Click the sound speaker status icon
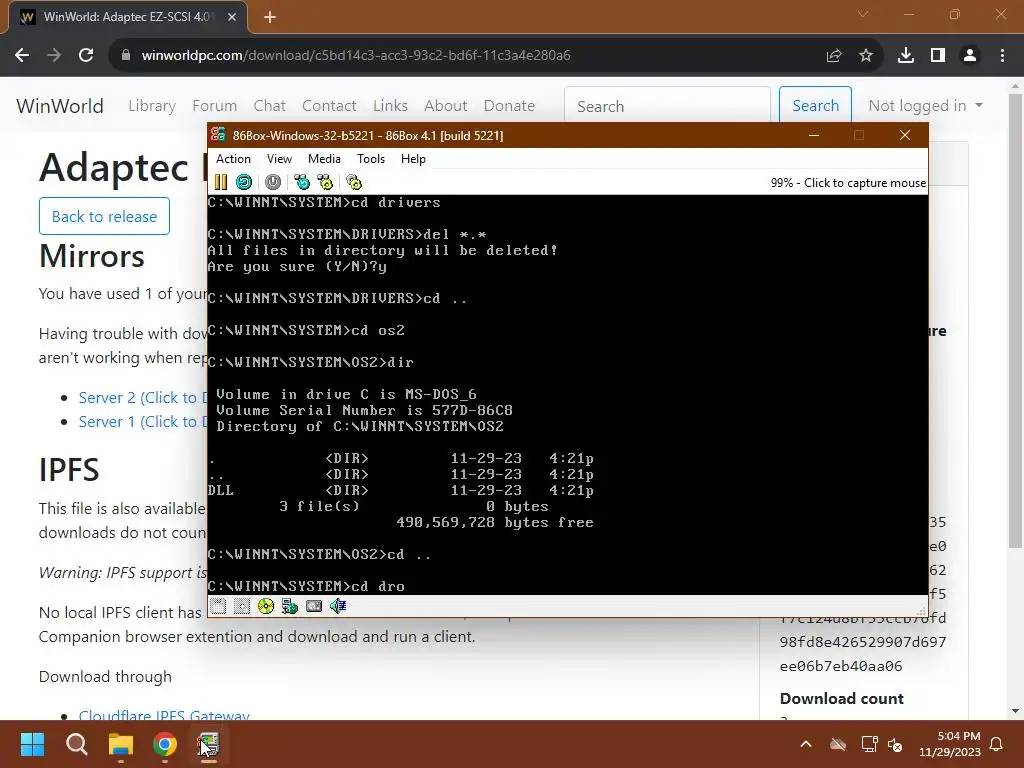This screenshot has height=768, width=1024. point(338,607)
